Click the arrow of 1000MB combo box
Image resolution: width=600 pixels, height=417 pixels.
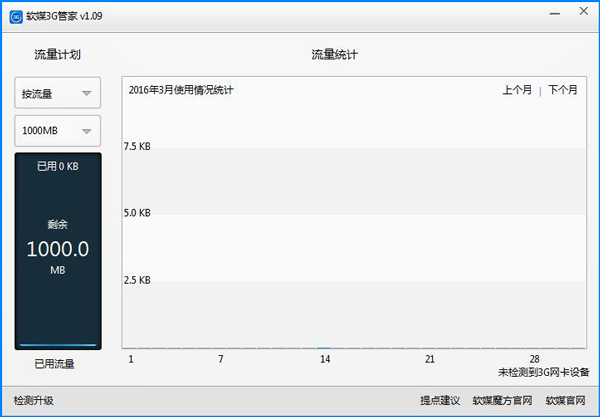pyautogui.click(x=87, y=131)
